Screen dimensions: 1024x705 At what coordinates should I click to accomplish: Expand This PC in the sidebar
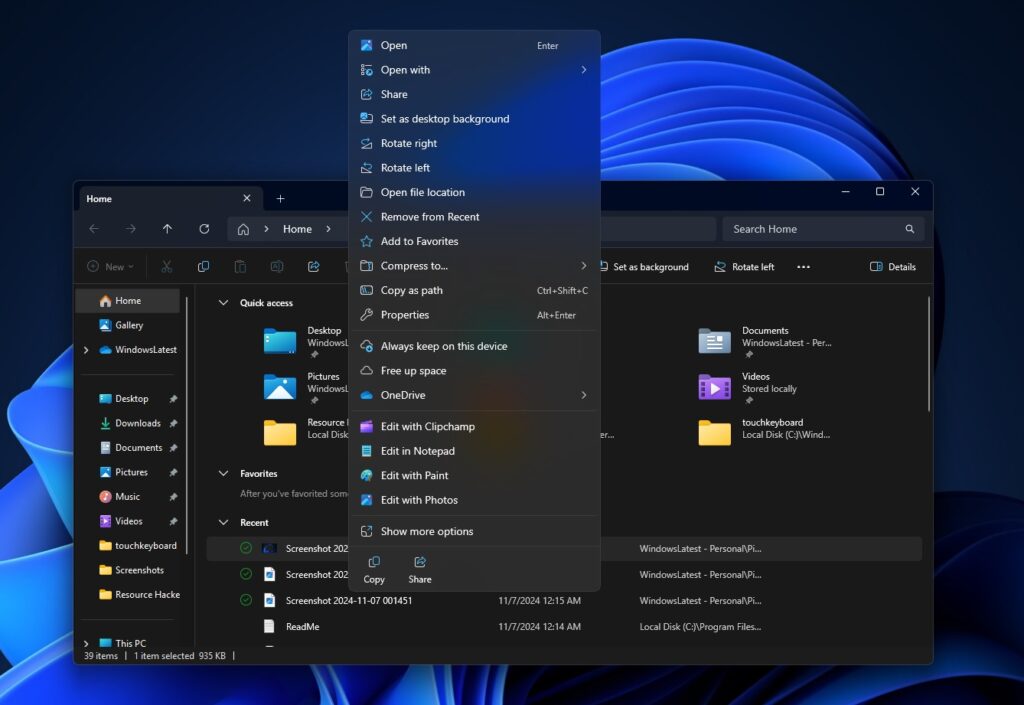click(86, 643)
